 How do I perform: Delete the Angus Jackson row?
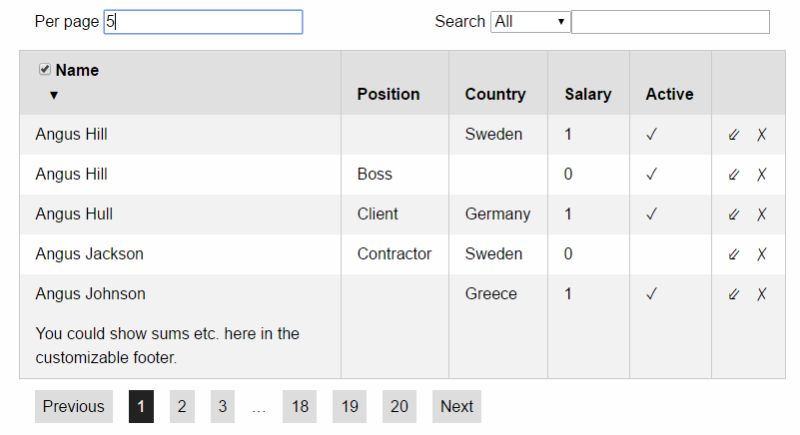761,254
